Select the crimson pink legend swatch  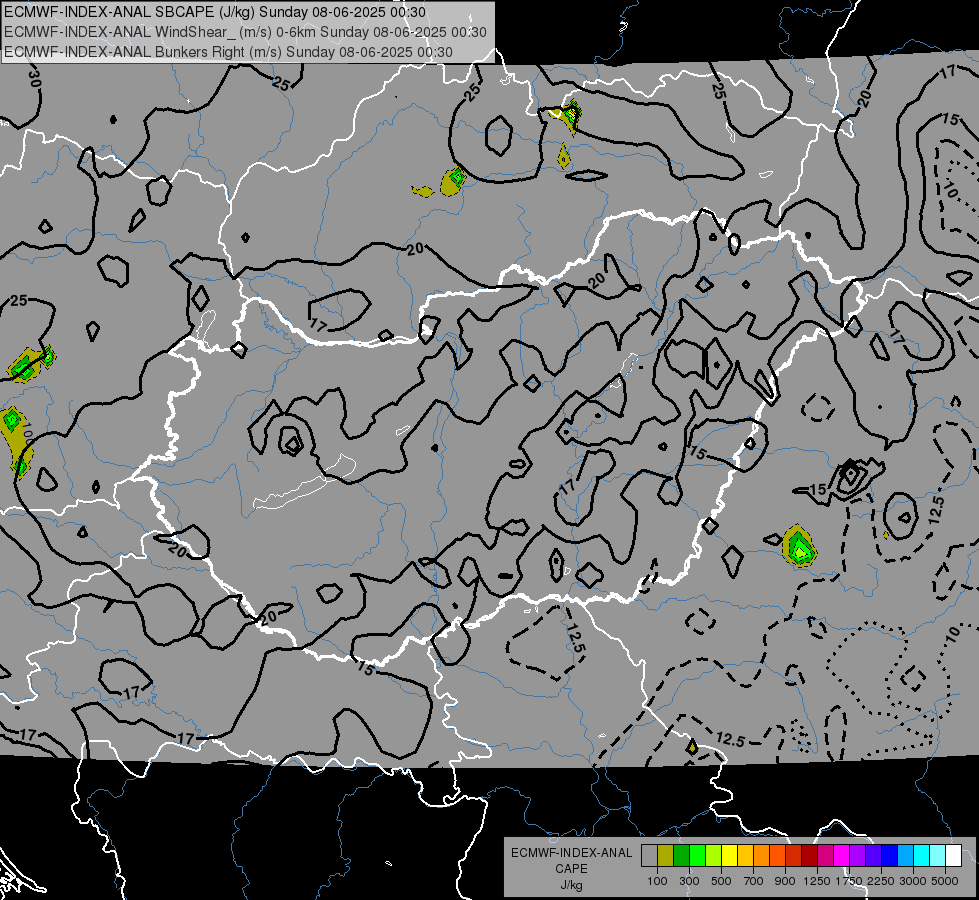[x=825, y=856]
